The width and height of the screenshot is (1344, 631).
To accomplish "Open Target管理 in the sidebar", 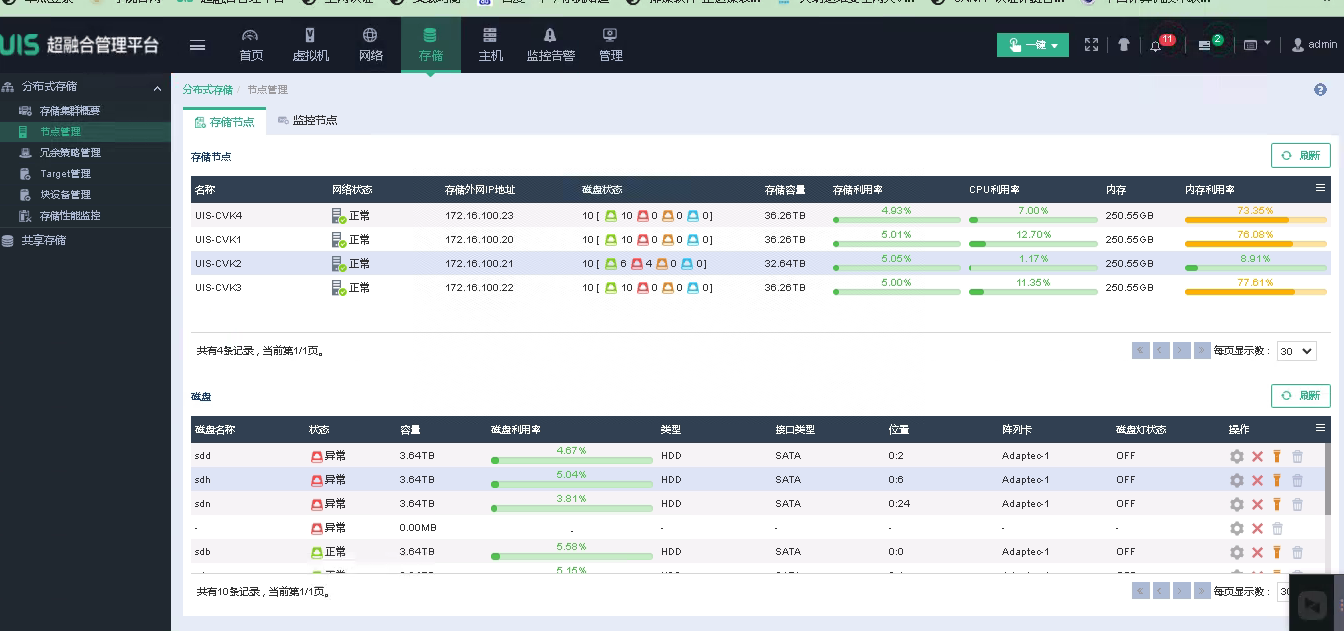I will 65,174.
